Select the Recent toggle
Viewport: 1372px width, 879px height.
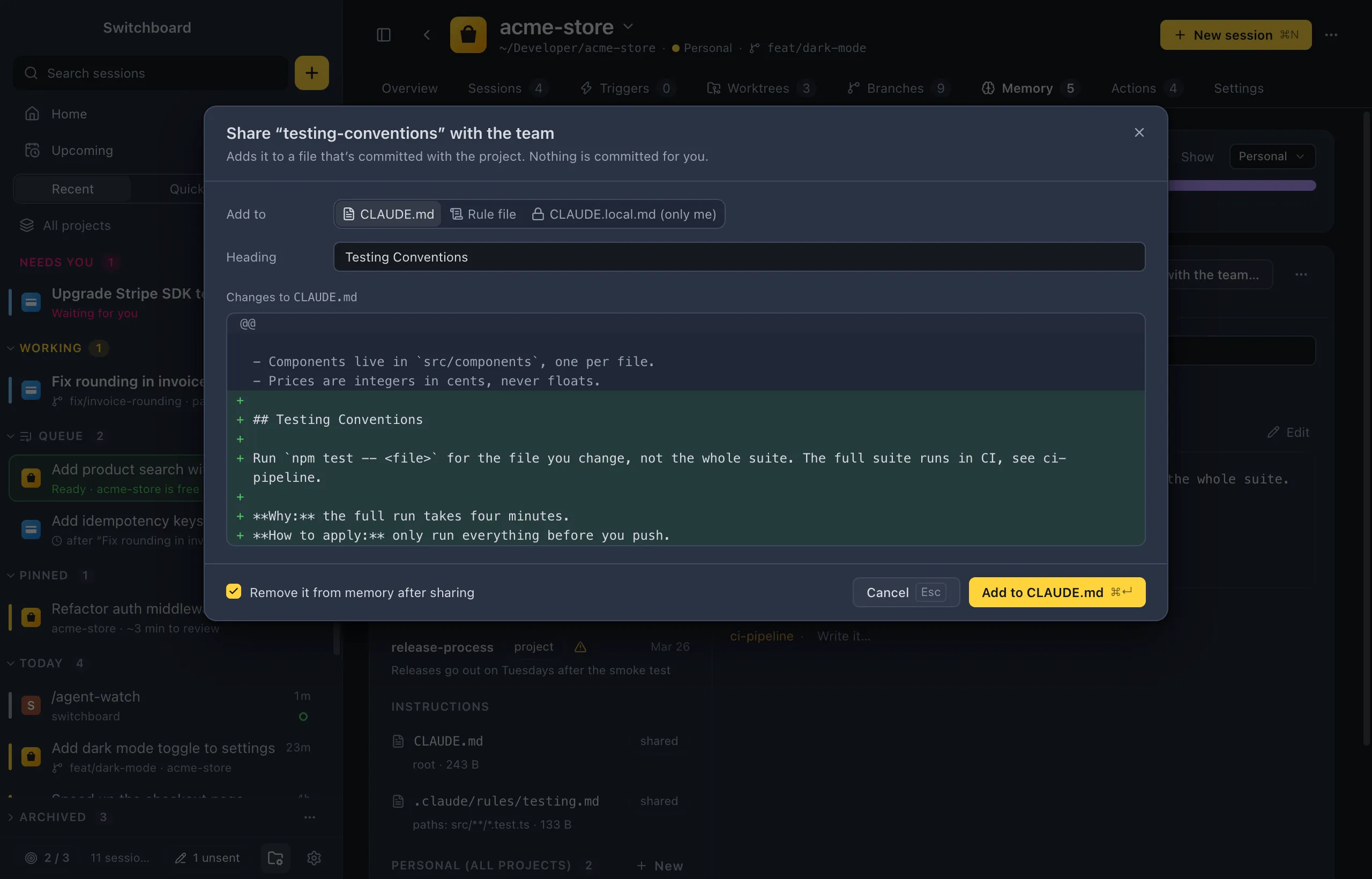[72, 189]
